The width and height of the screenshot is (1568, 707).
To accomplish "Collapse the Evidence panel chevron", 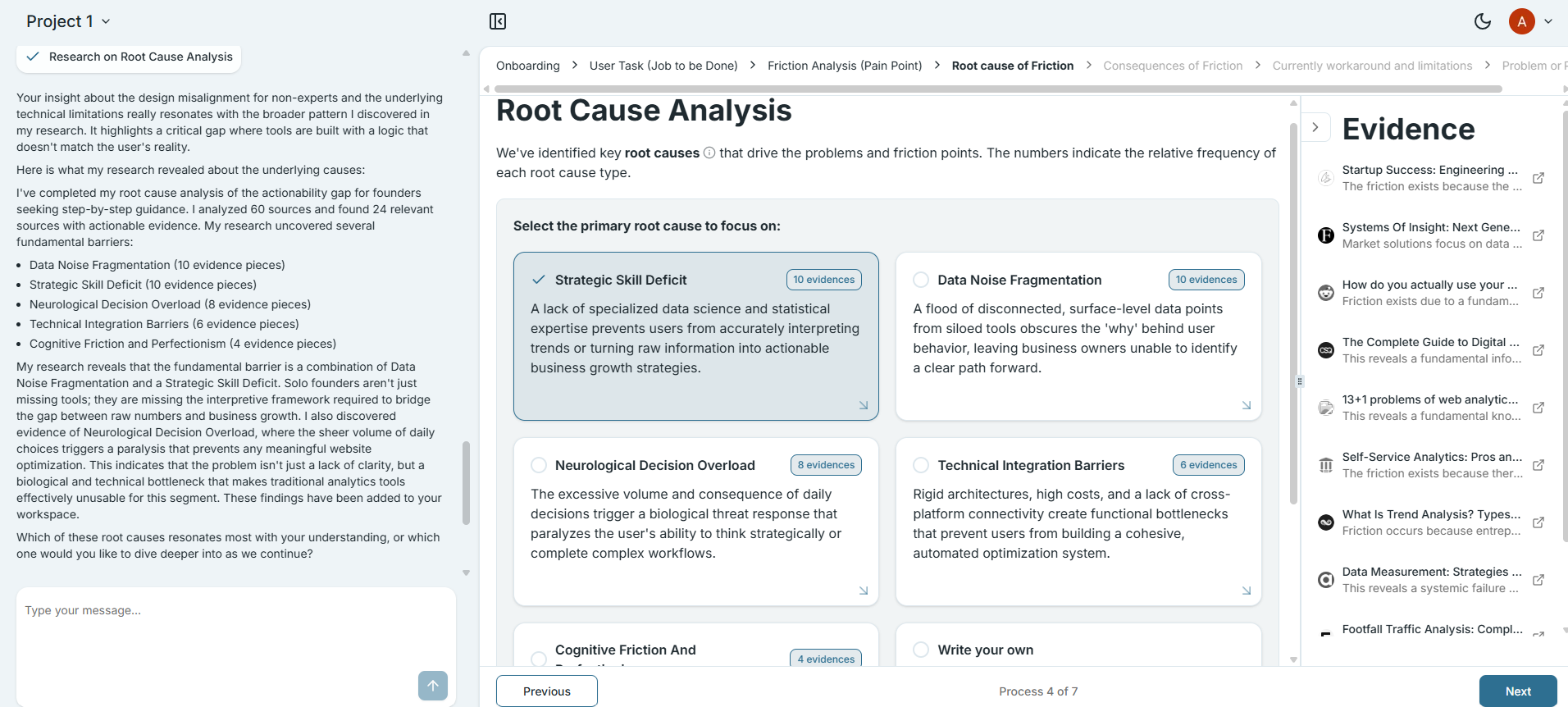I will point(1315,127).
